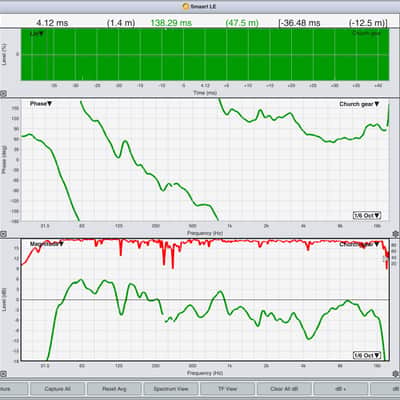Open the Magnitude graph type dropdown
400x400 pixels.
point(47,244)
